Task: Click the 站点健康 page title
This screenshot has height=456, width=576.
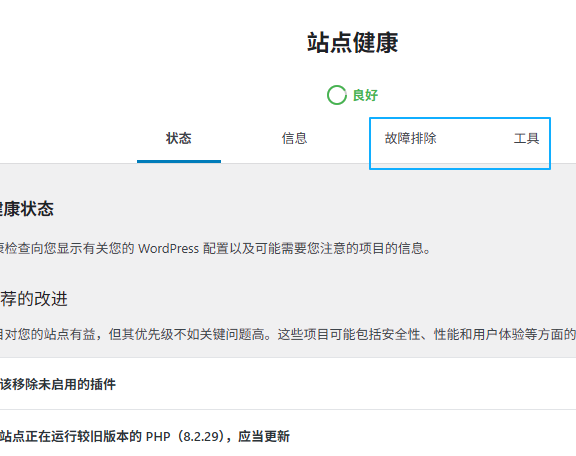Action: 353,43
